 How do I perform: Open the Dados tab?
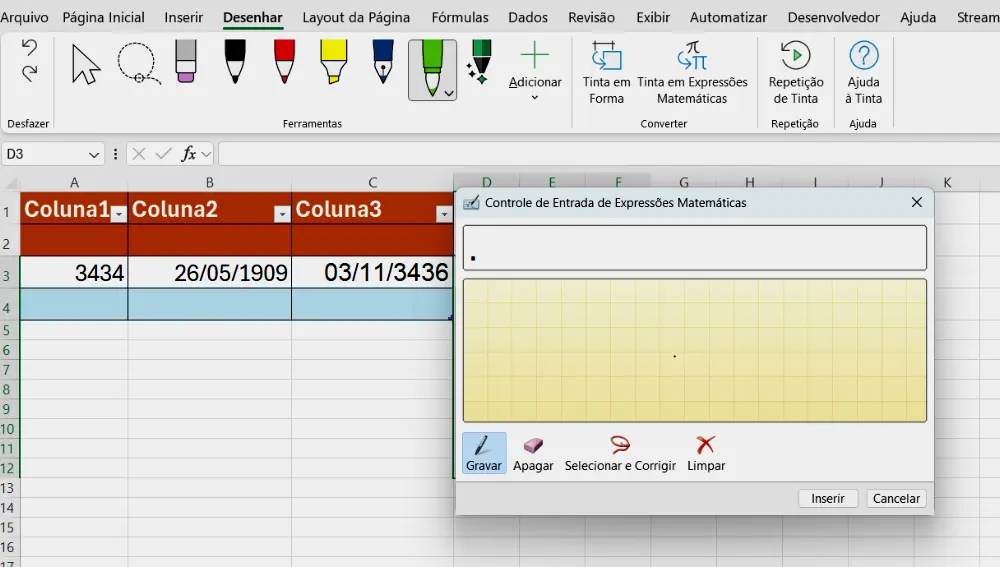(x=528, y=17)
